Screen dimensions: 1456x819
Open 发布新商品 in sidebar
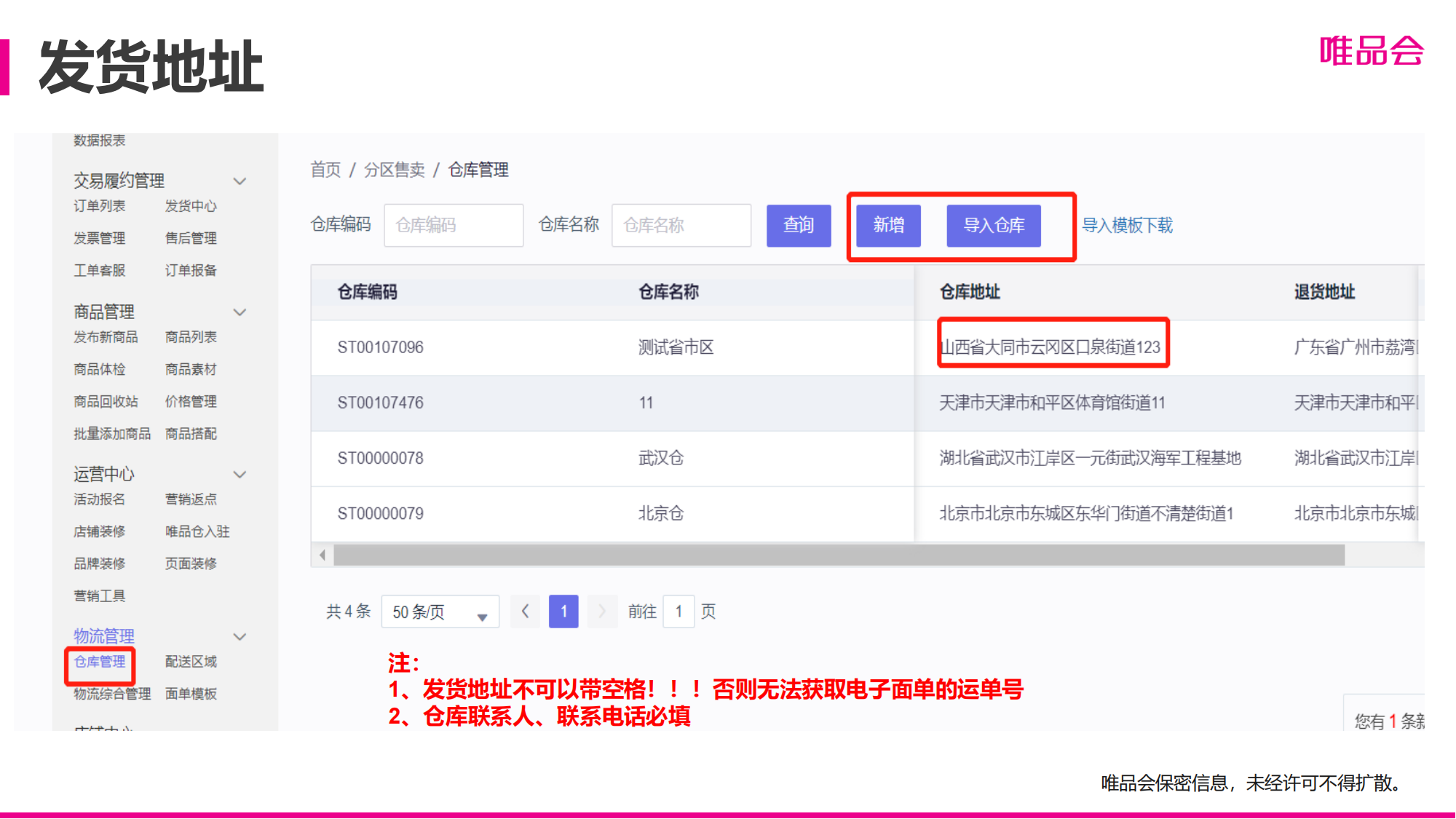coord(106,337)
